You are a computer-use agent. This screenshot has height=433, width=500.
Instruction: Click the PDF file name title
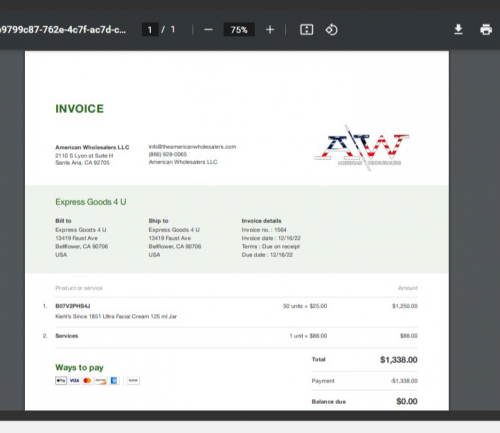point(63,30)
